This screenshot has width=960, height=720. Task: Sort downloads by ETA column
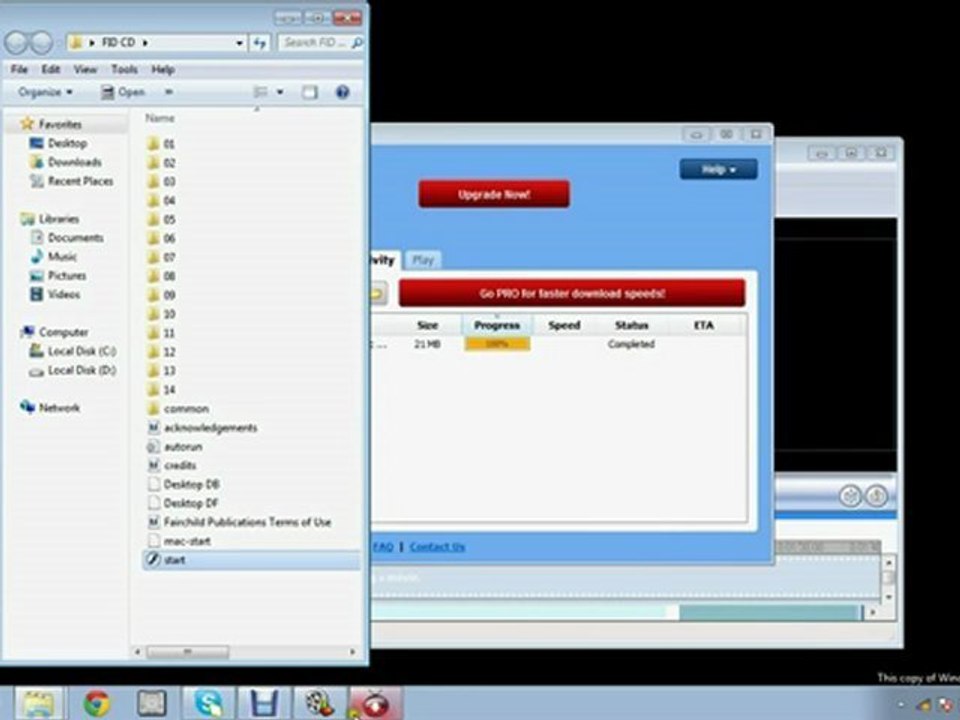point(703,325)
